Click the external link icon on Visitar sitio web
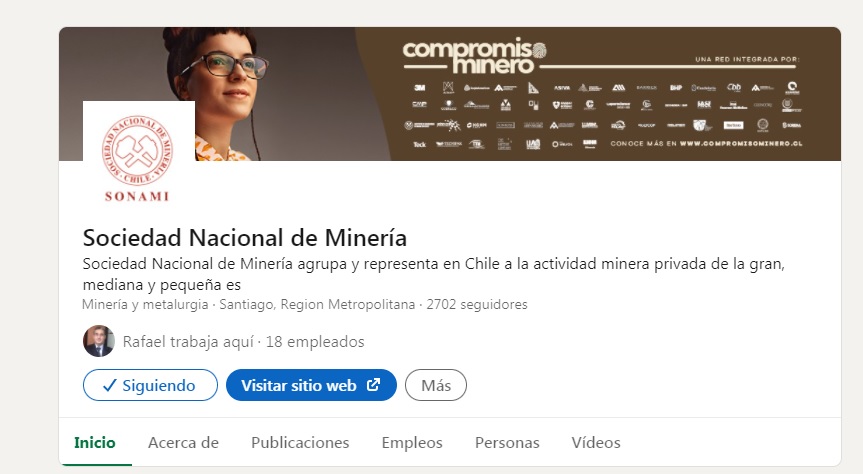Viewport: 863px width, 474px height. [374, 385]
